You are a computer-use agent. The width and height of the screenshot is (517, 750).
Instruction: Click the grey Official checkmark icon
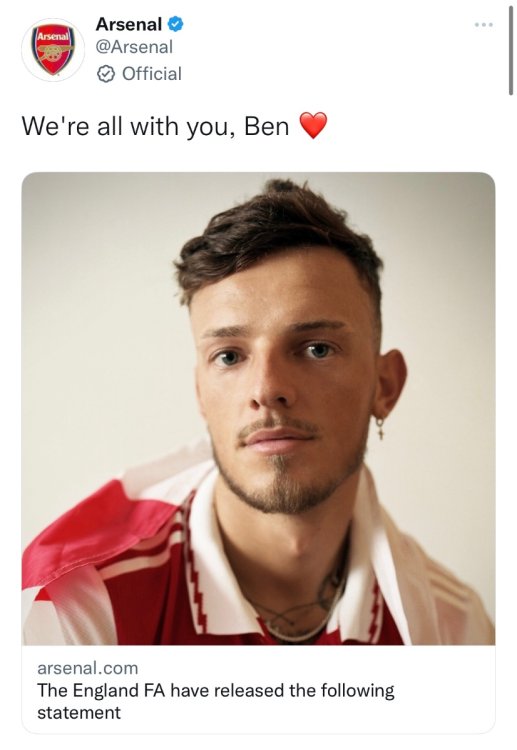(x=106, y=74)
